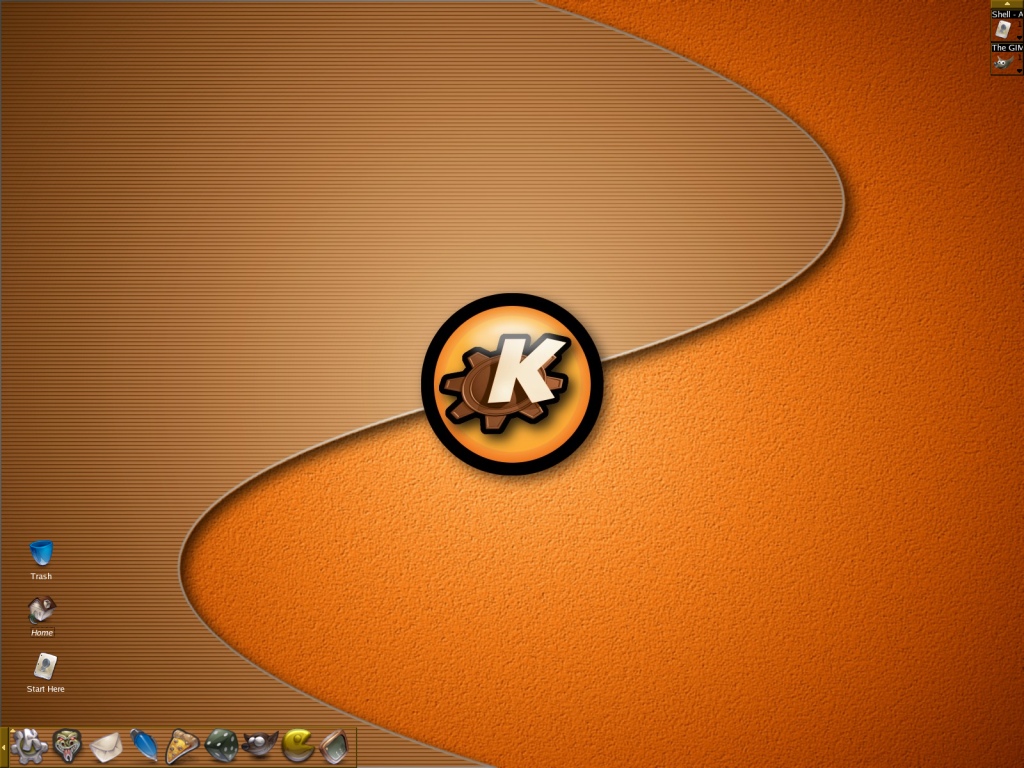
Task: Open the mail envelope icon in the panel
Action: click(x=106, y=747)
